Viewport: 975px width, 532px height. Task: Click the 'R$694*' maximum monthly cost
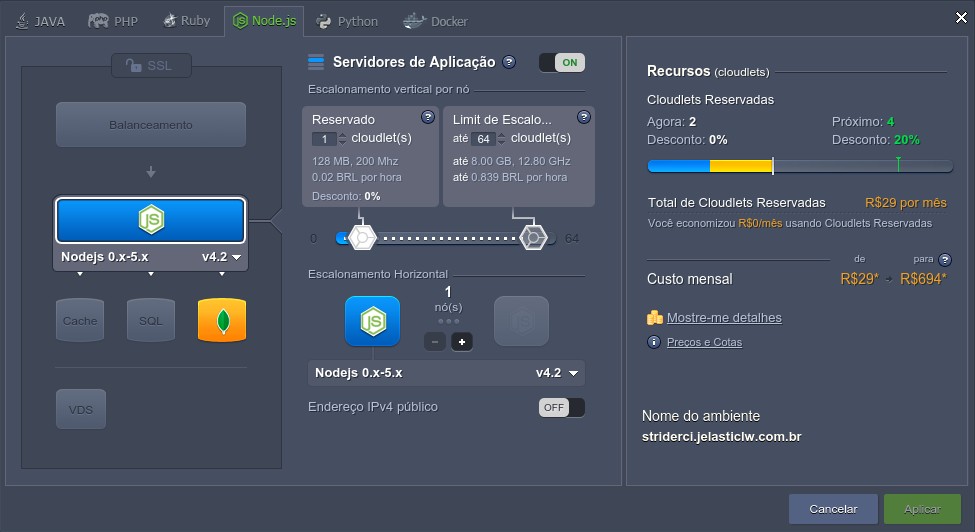[923, 279]
